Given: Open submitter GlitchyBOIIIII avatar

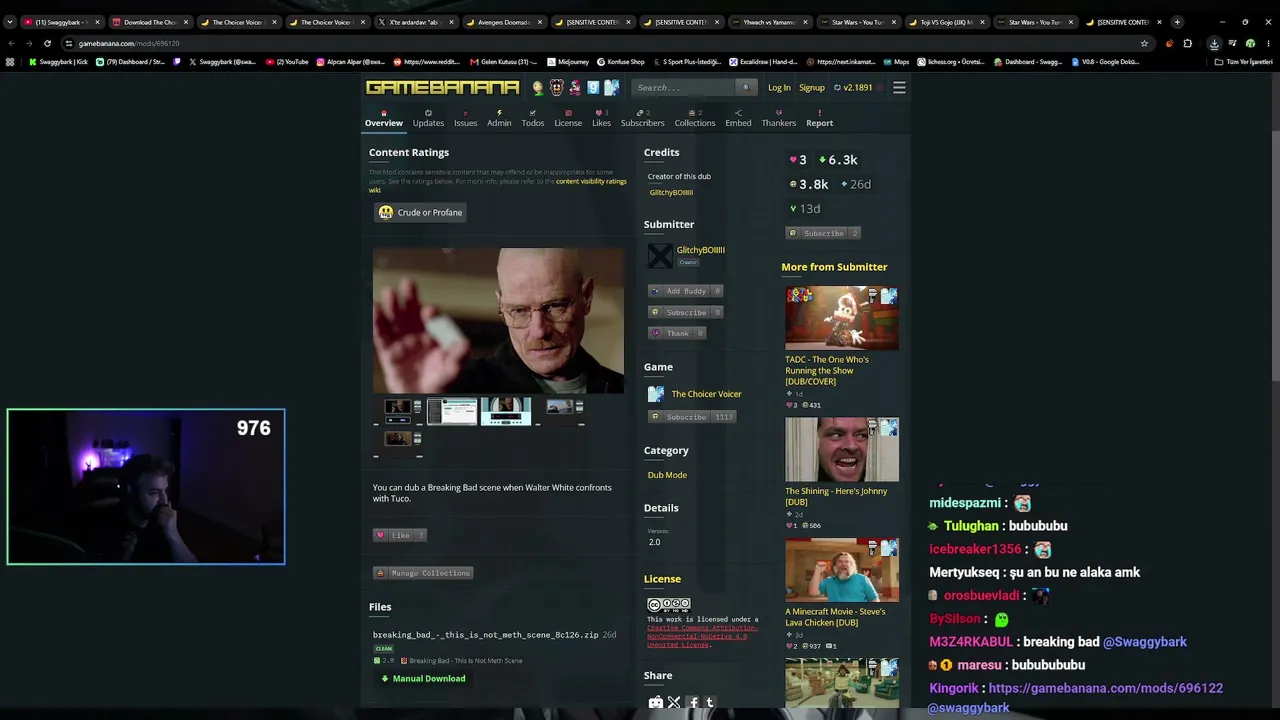Looking at the screenshot, I should tap(660, 256).
